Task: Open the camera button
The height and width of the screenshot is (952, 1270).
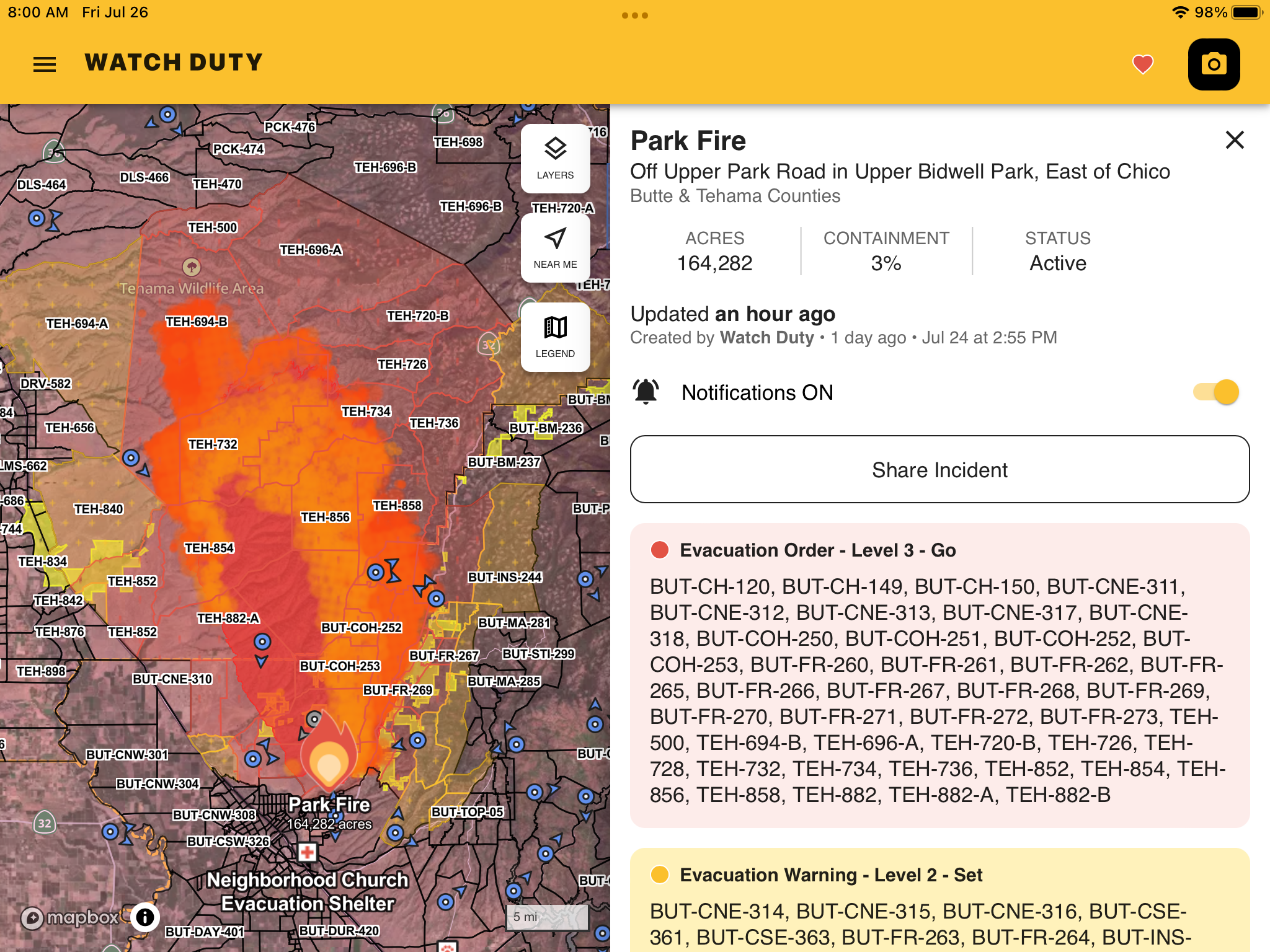Action: pyautogui.click(x=1214, y=64)
